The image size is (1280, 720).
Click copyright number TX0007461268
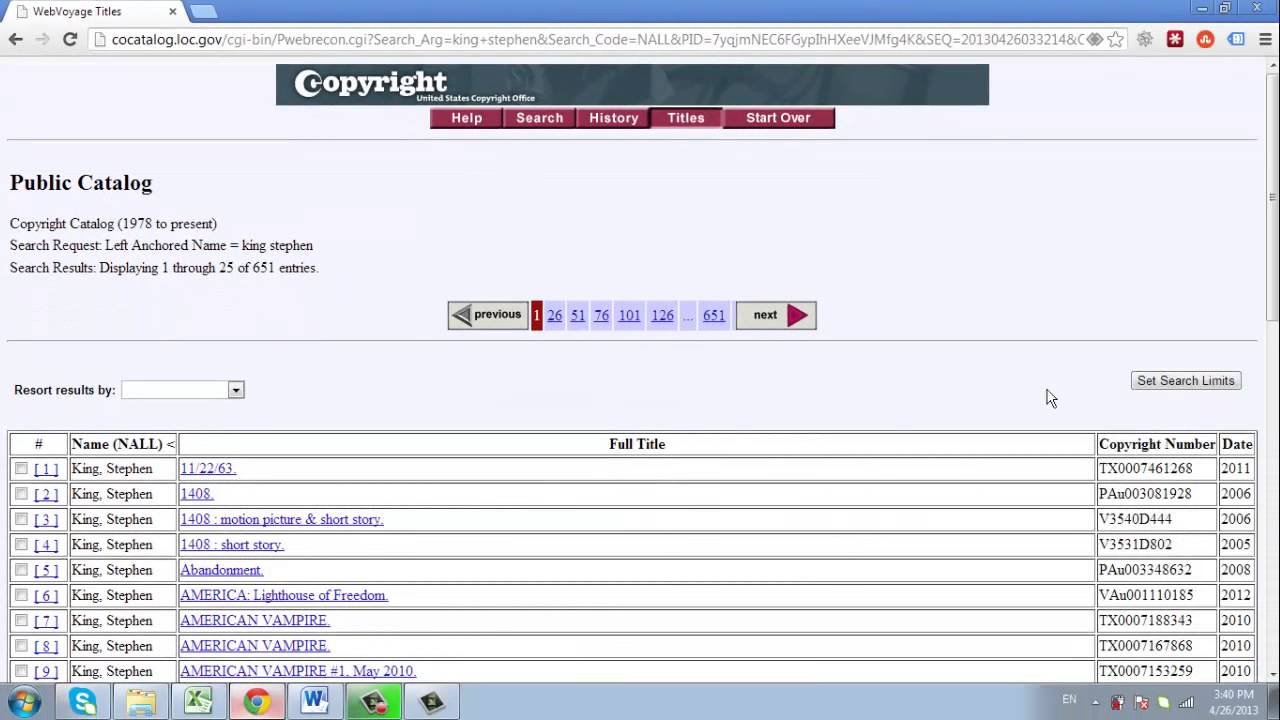[x=1145, y=468]
